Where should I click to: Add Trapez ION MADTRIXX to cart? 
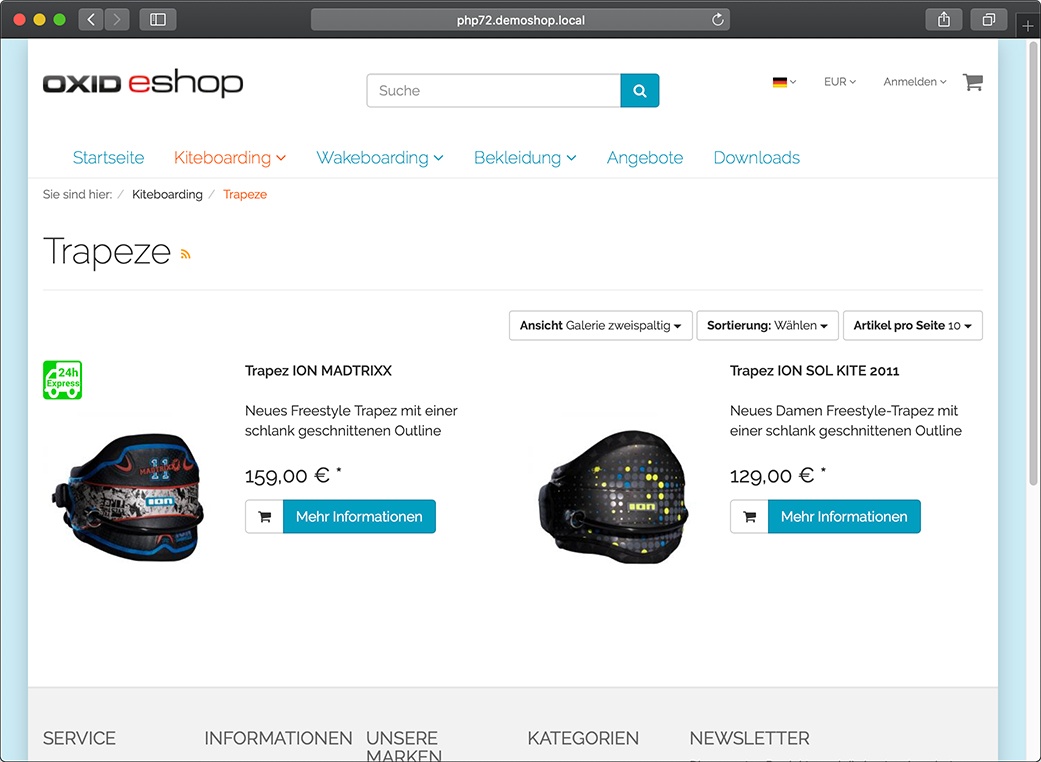pyautogui.click(x=264, y=516)
